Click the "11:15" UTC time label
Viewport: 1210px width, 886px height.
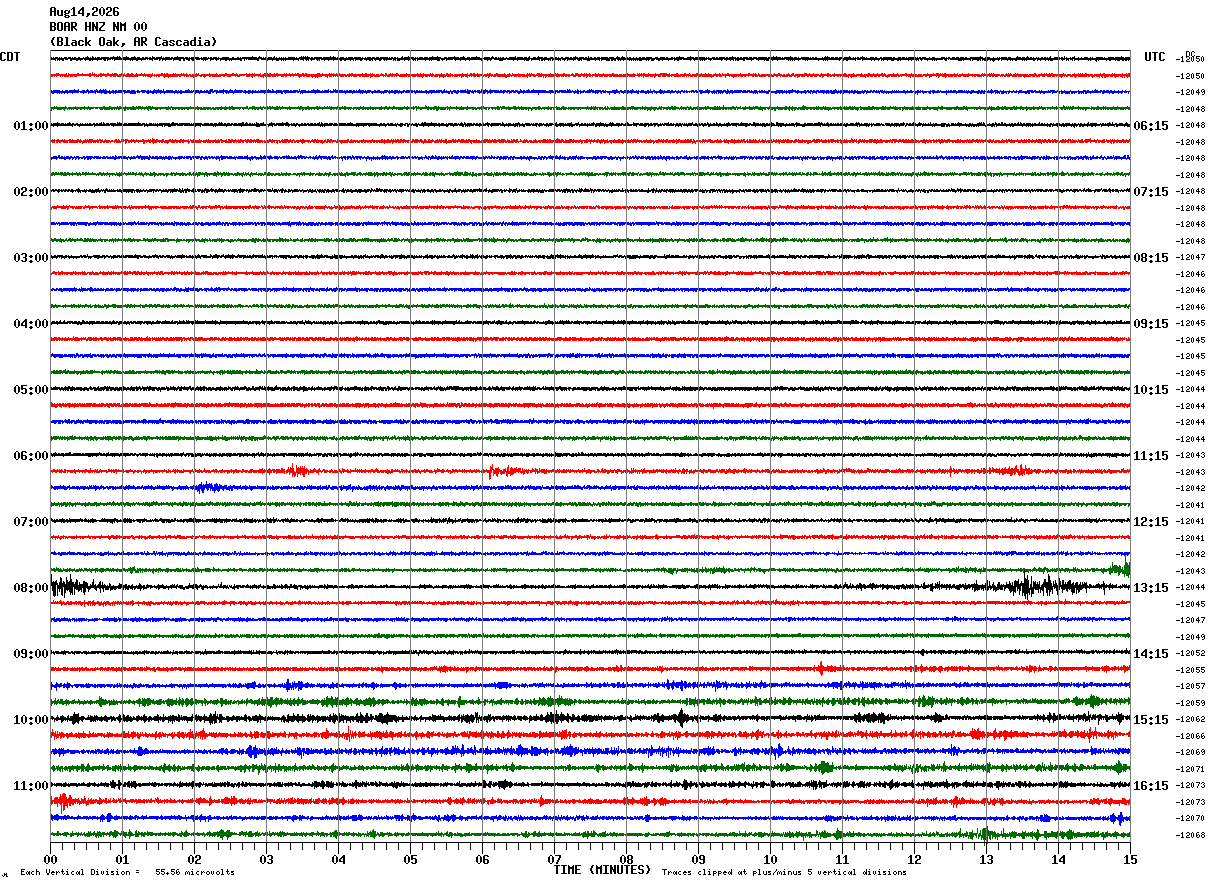(1151, 456)
